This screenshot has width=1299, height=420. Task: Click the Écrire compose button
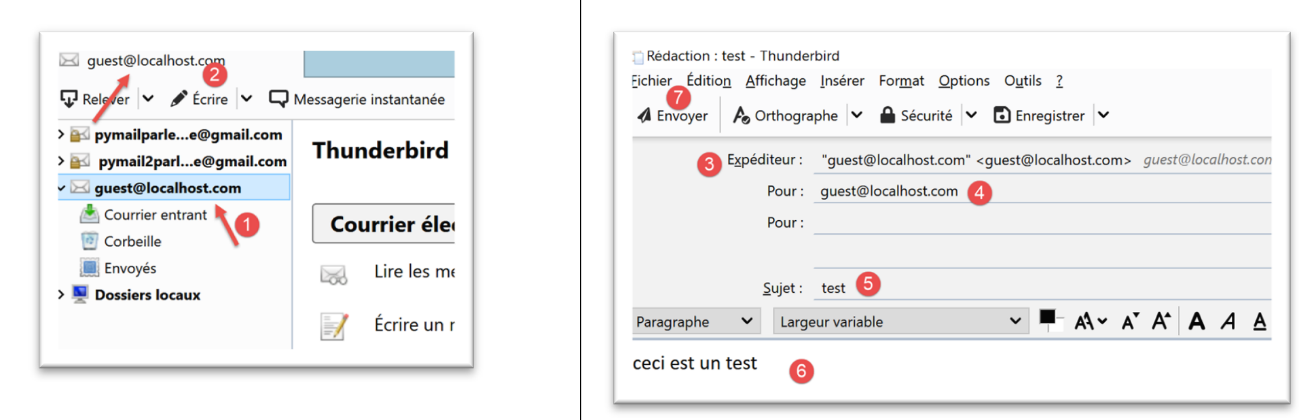(199, 99)
